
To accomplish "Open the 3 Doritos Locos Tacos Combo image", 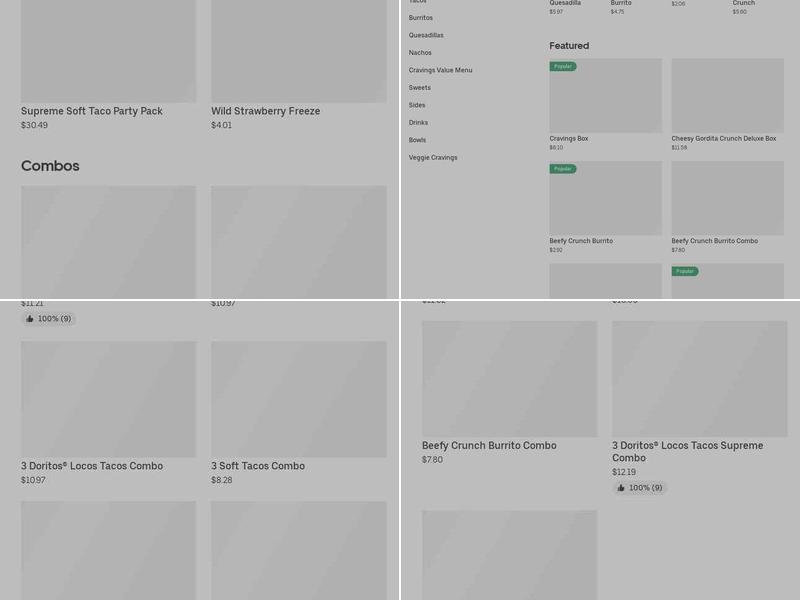I will (108, 399).
